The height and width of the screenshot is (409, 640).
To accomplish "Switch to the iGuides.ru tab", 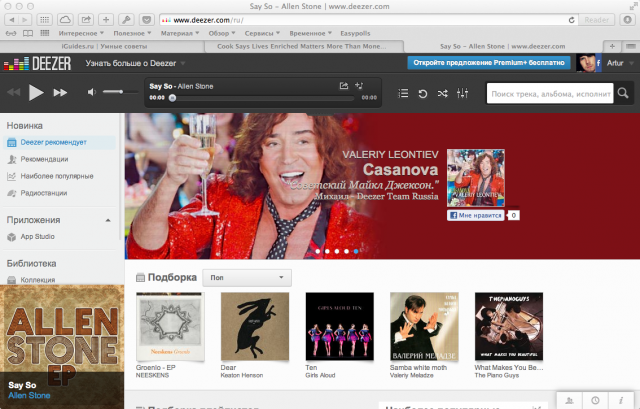I will tap(104, 47).
